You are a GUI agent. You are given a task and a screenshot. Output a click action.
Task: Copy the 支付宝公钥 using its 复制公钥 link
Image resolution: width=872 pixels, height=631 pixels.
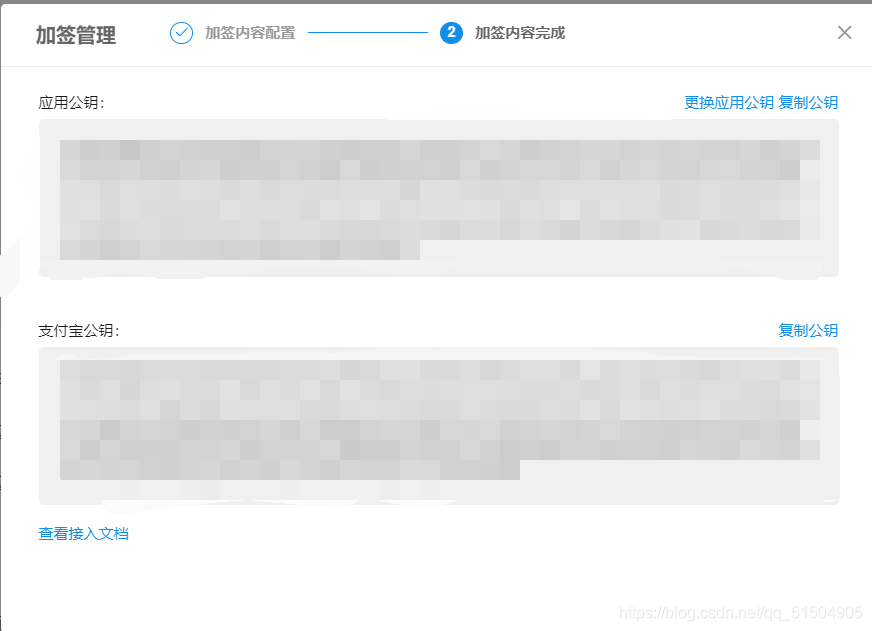[x=807, y=330]
